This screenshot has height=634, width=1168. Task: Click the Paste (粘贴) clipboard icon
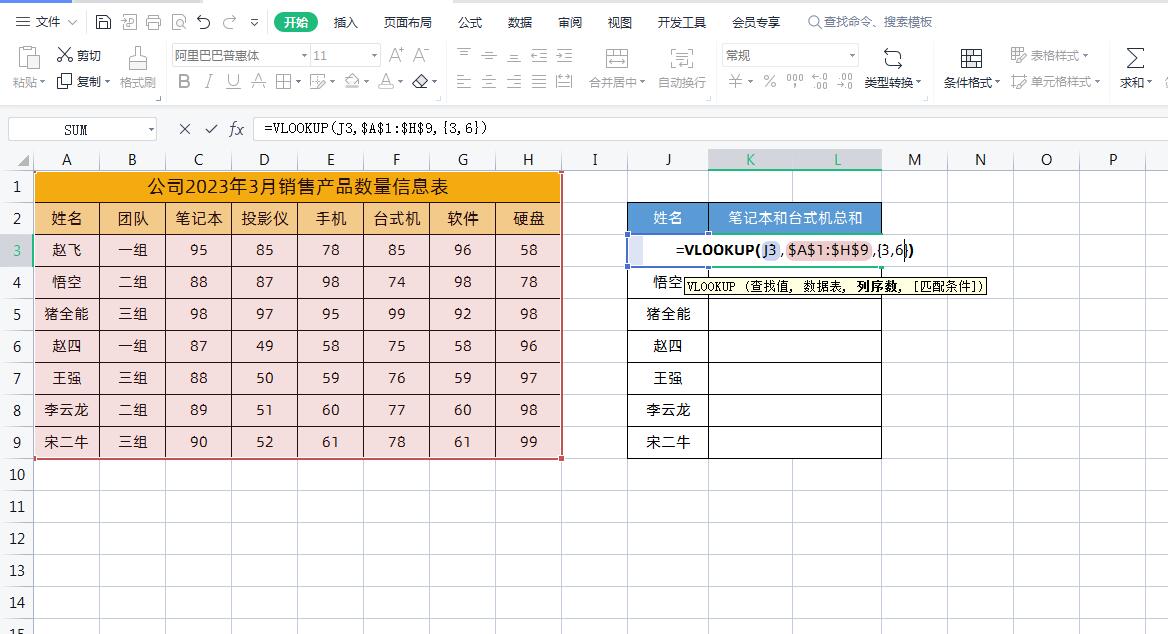point(28,59)
